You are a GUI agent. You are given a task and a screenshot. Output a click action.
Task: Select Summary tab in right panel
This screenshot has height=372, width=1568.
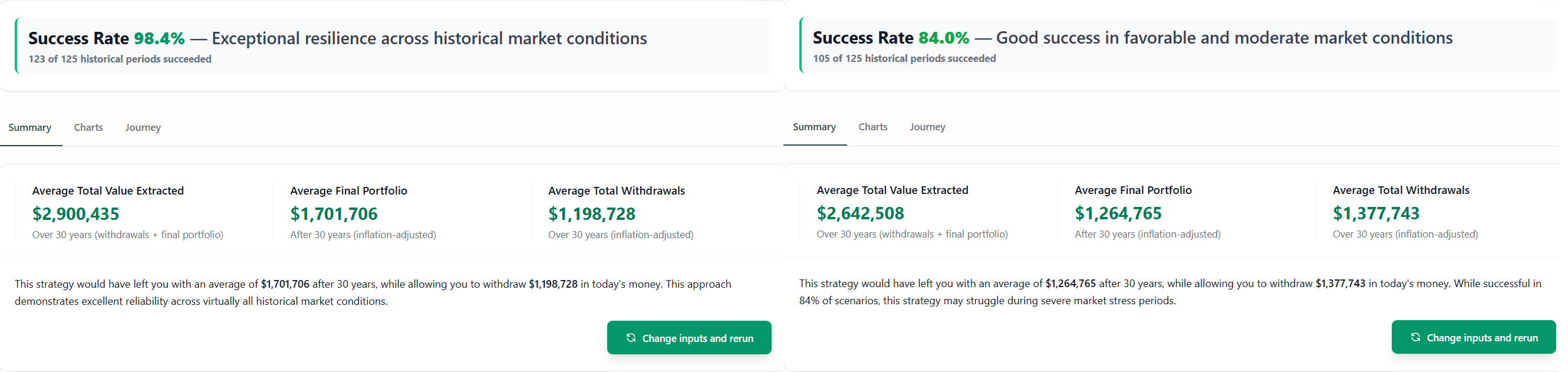click(x=815, y=127)
